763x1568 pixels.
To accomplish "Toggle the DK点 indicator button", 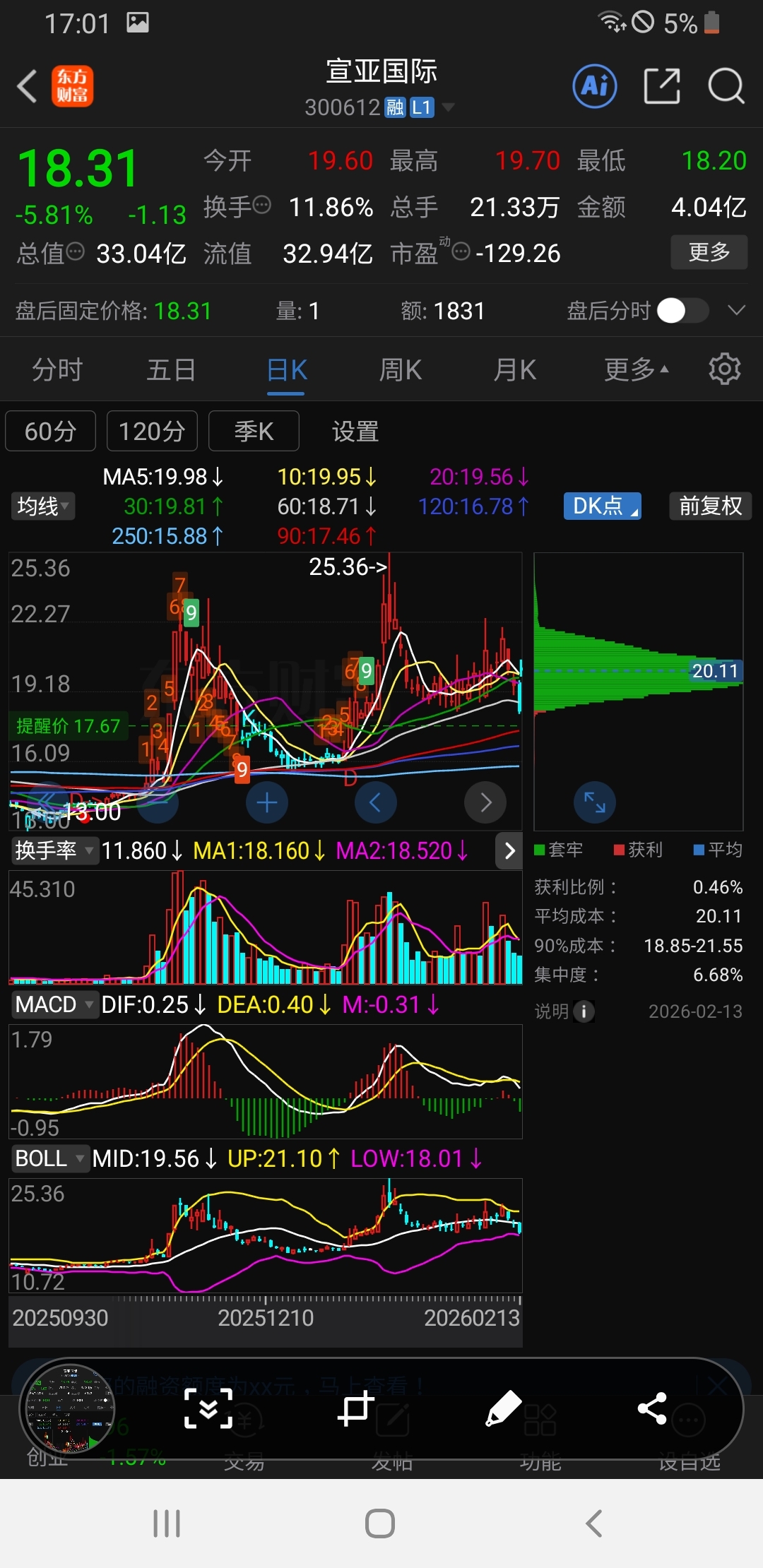I will [602, 506].
